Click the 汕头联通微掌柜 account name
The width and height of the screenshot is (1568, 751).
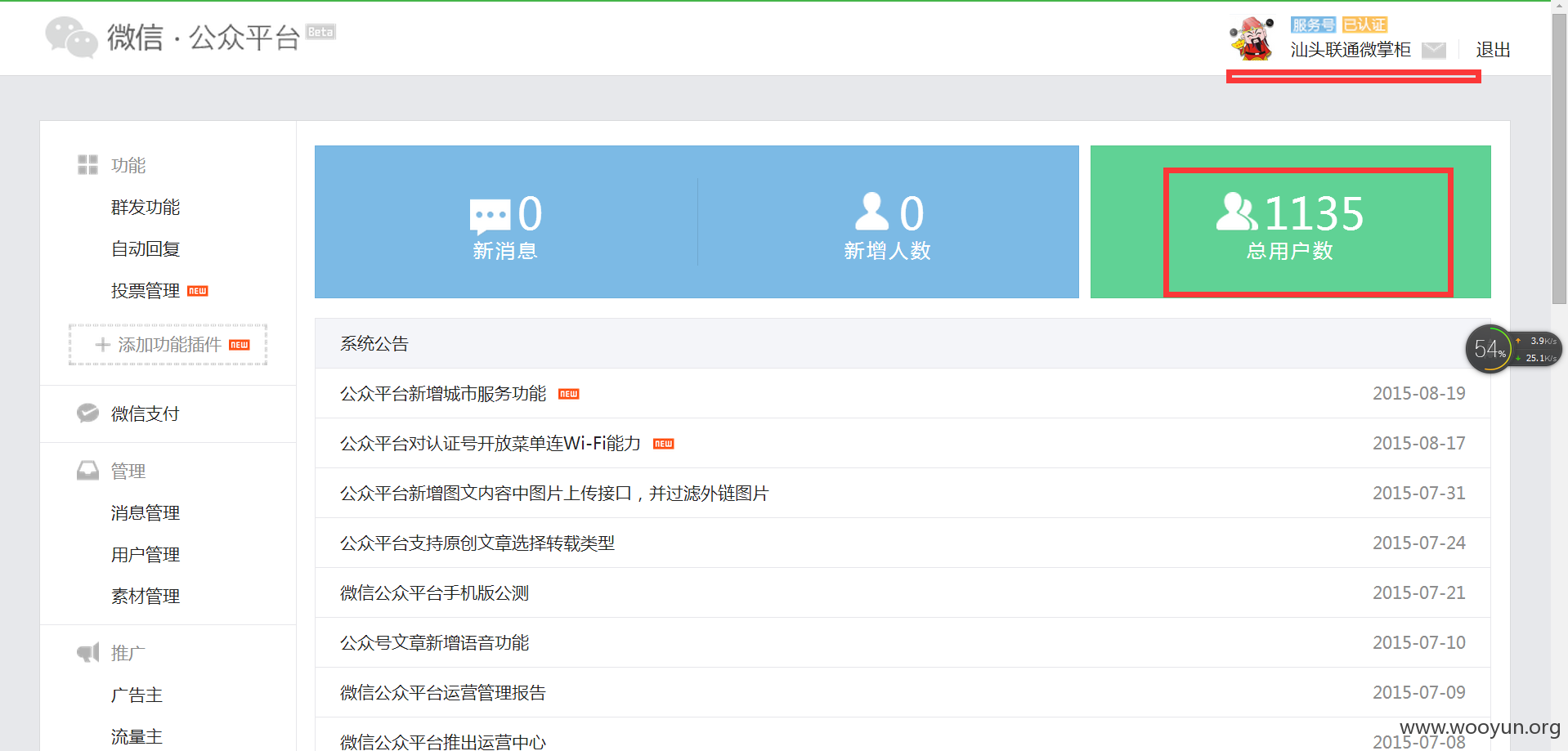pos(1351,50)
